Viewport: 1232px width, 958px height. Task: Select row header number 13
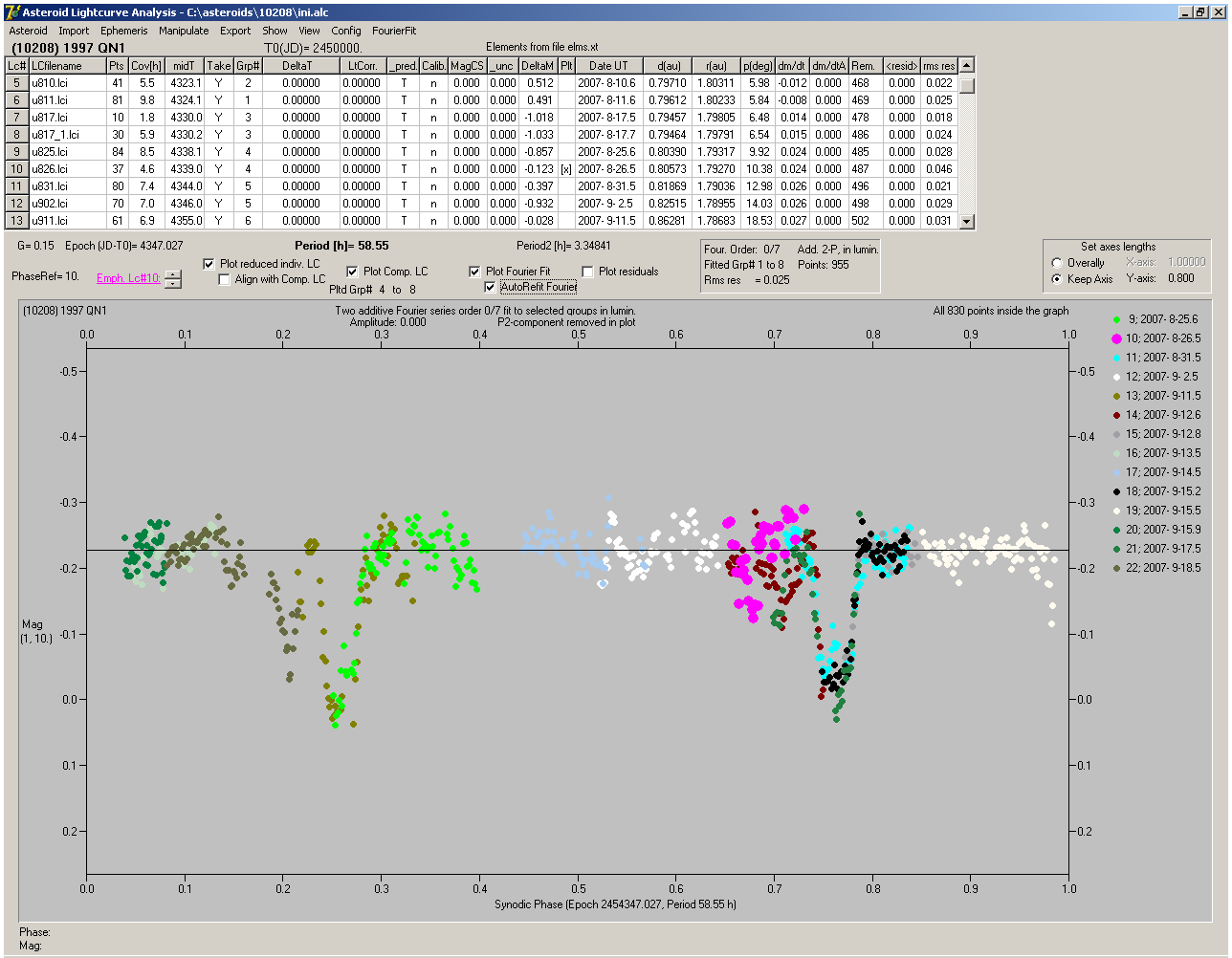point(17,221)
